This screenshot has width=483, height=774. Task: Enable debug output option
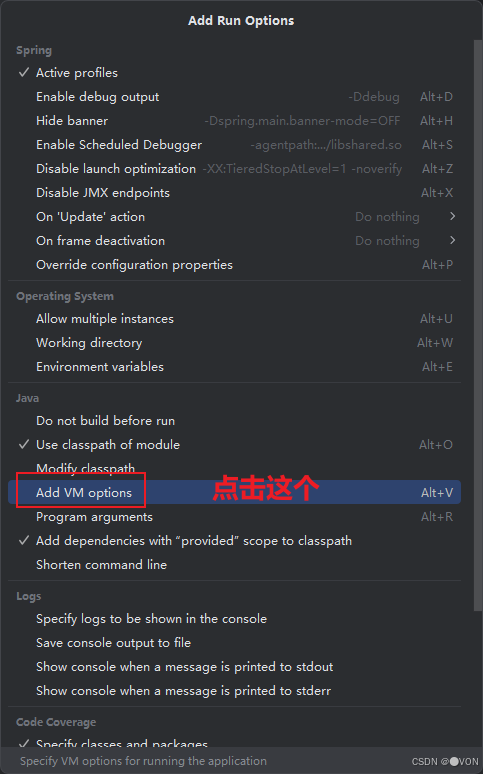coord(234,97)
